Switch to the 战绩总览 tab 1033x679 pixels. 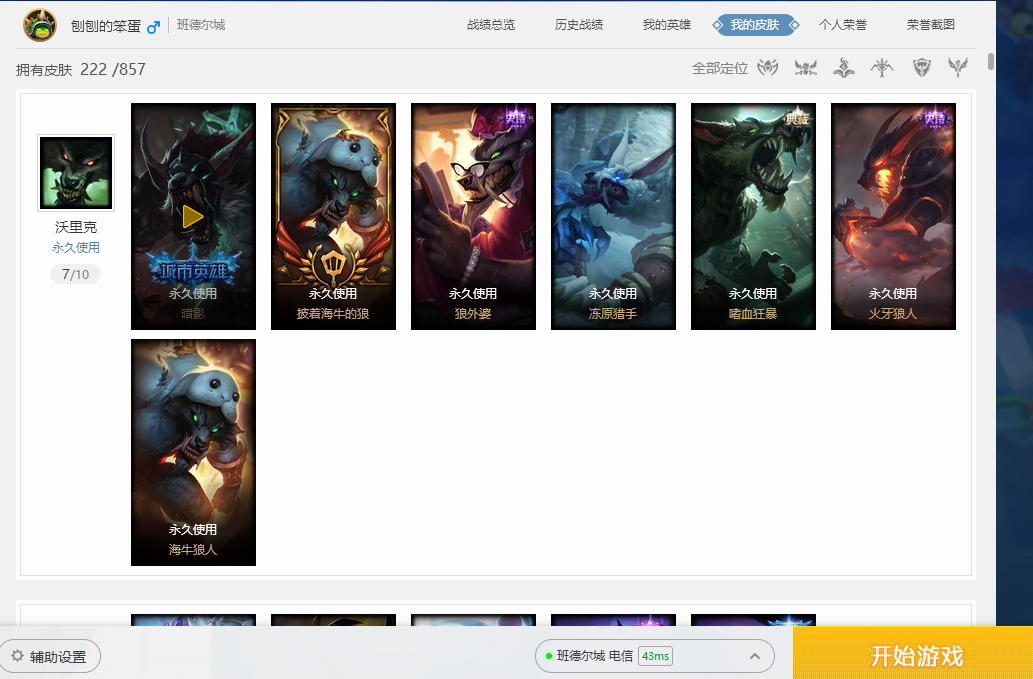(491, 25)
